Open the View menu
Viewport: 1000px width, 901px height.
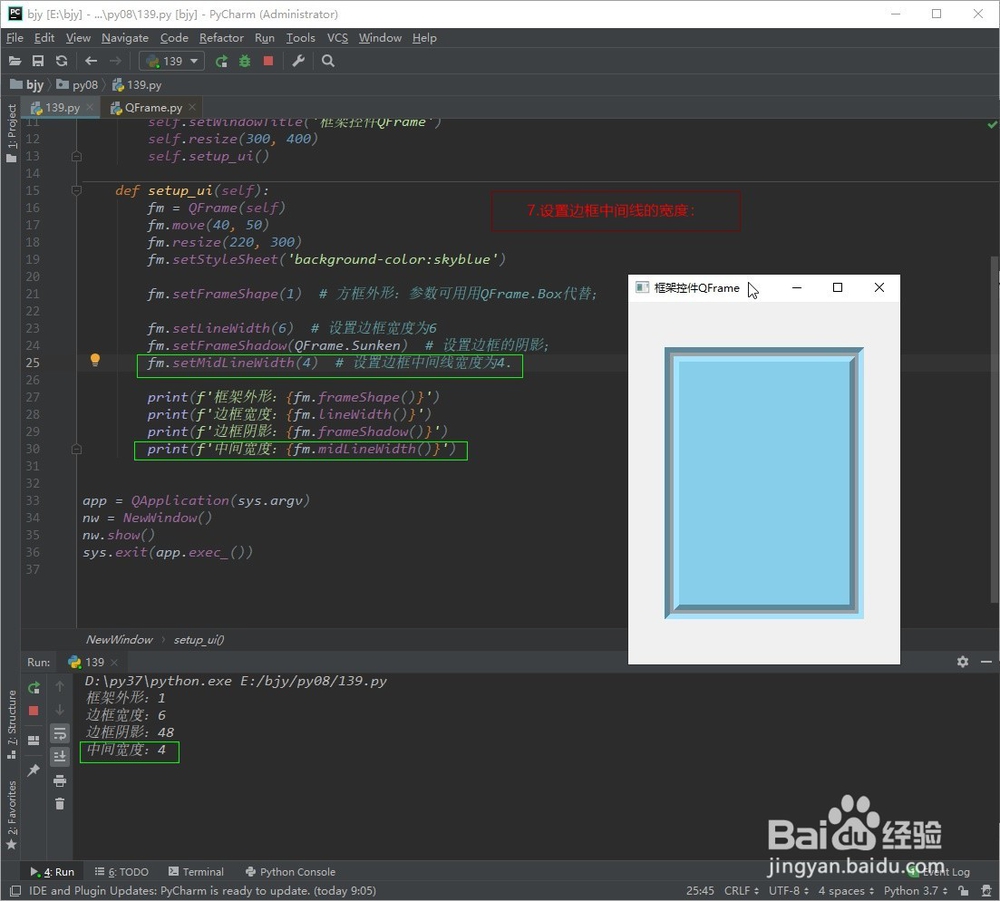point(78,38)
